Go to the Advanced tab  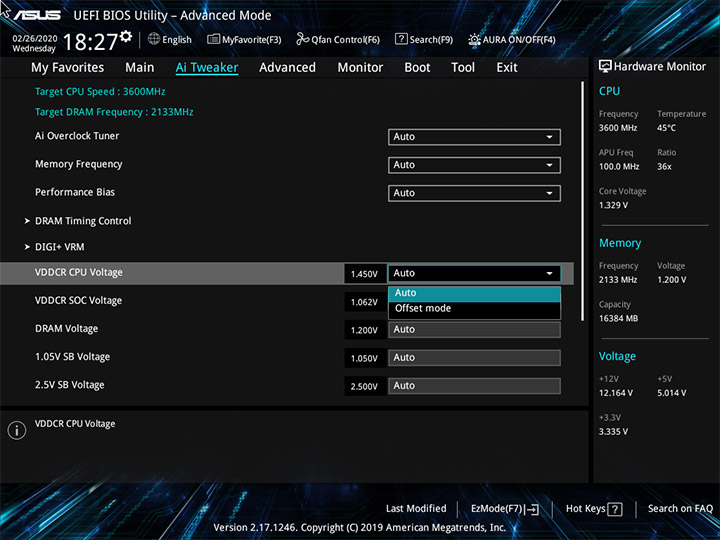(287, 68)
